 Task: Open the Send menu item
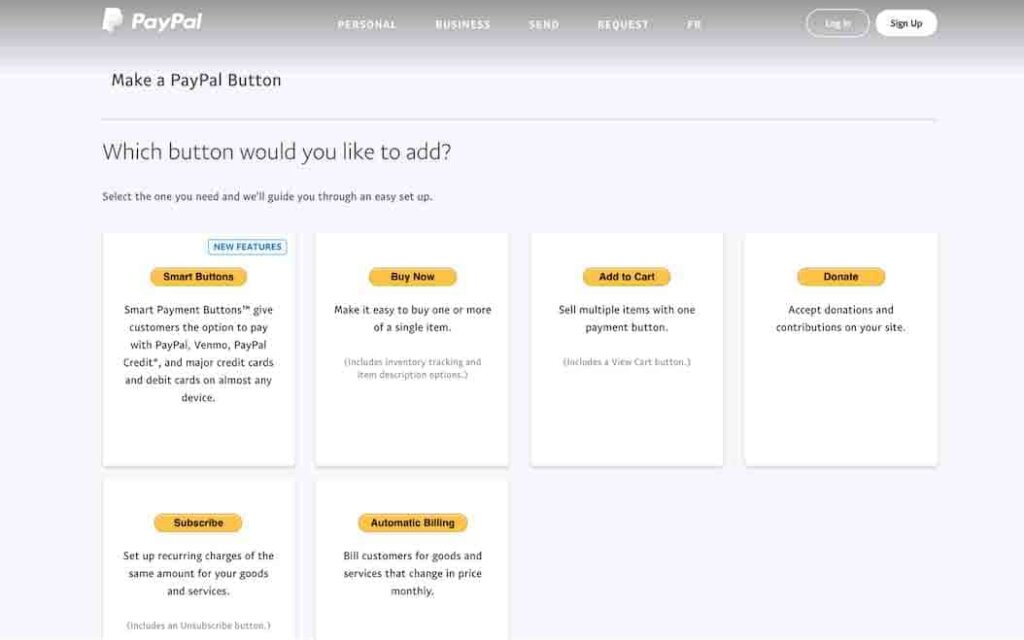543,25
